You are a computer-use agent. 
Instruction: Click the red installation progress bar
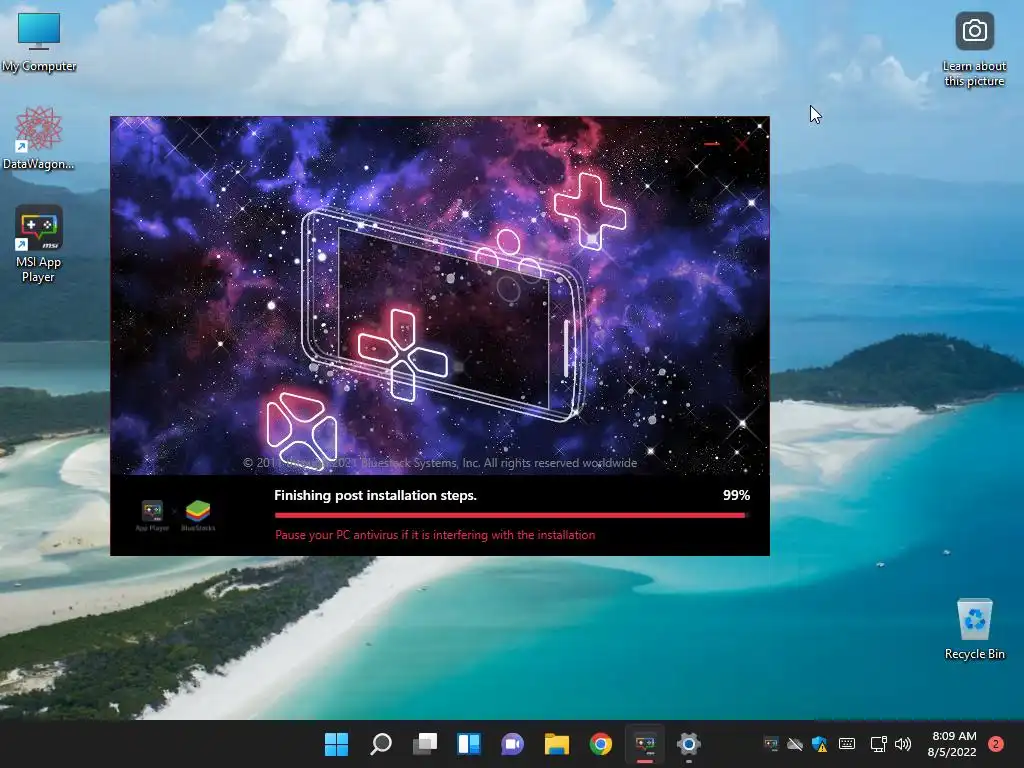coord(511,515)
